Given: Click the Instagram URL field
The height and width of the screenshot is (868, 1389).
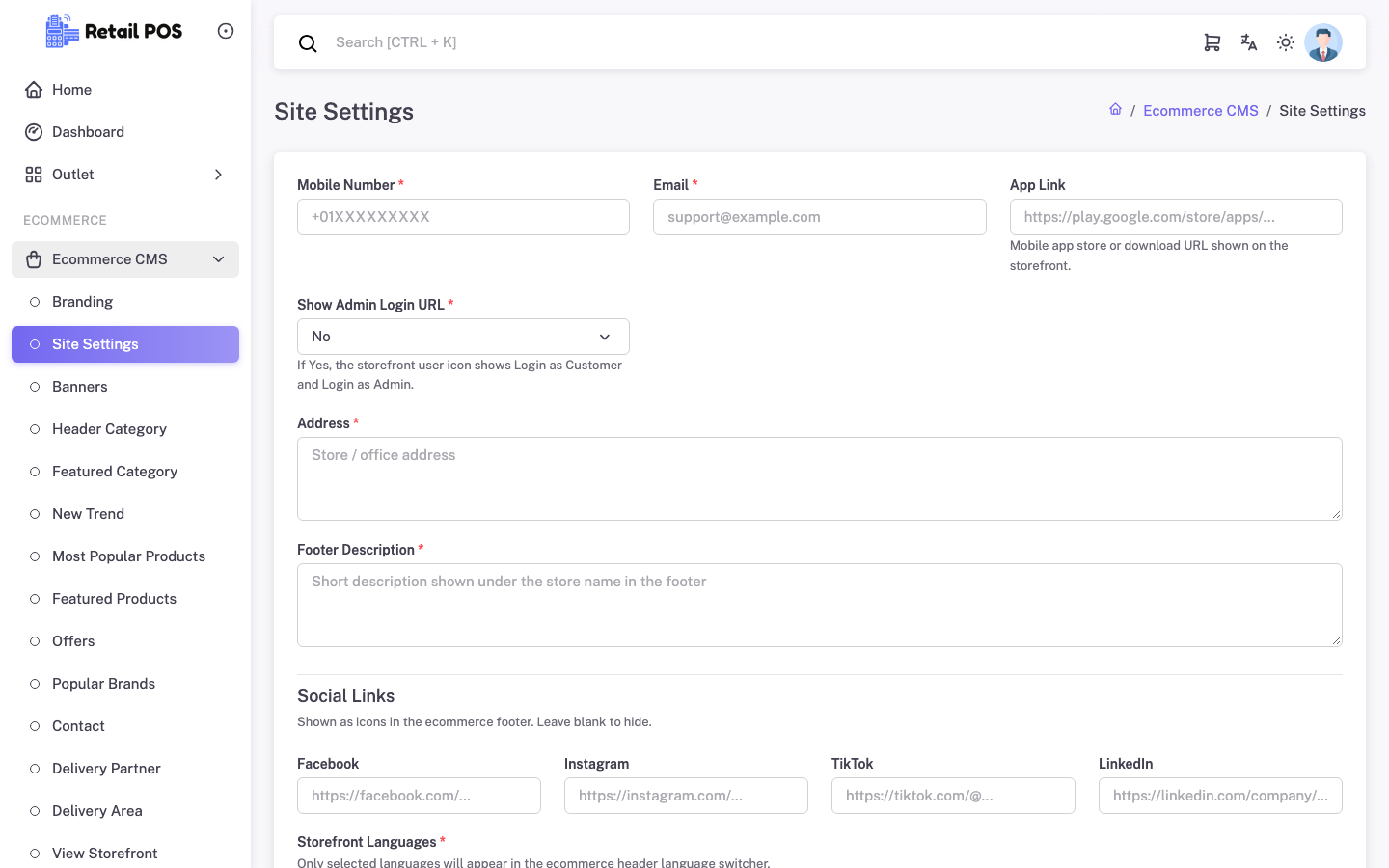Looking at the screenshot, I should click(x=686, y=796).
